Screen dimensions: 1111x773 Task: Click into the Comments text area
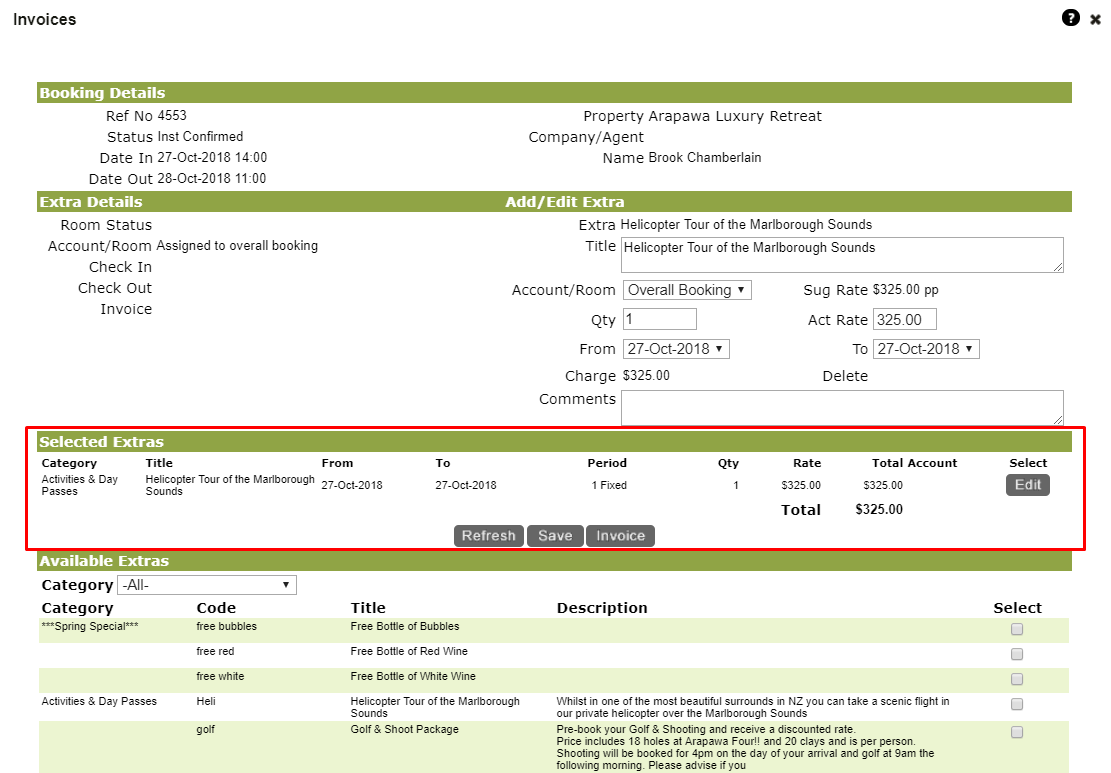pos(842,408)
